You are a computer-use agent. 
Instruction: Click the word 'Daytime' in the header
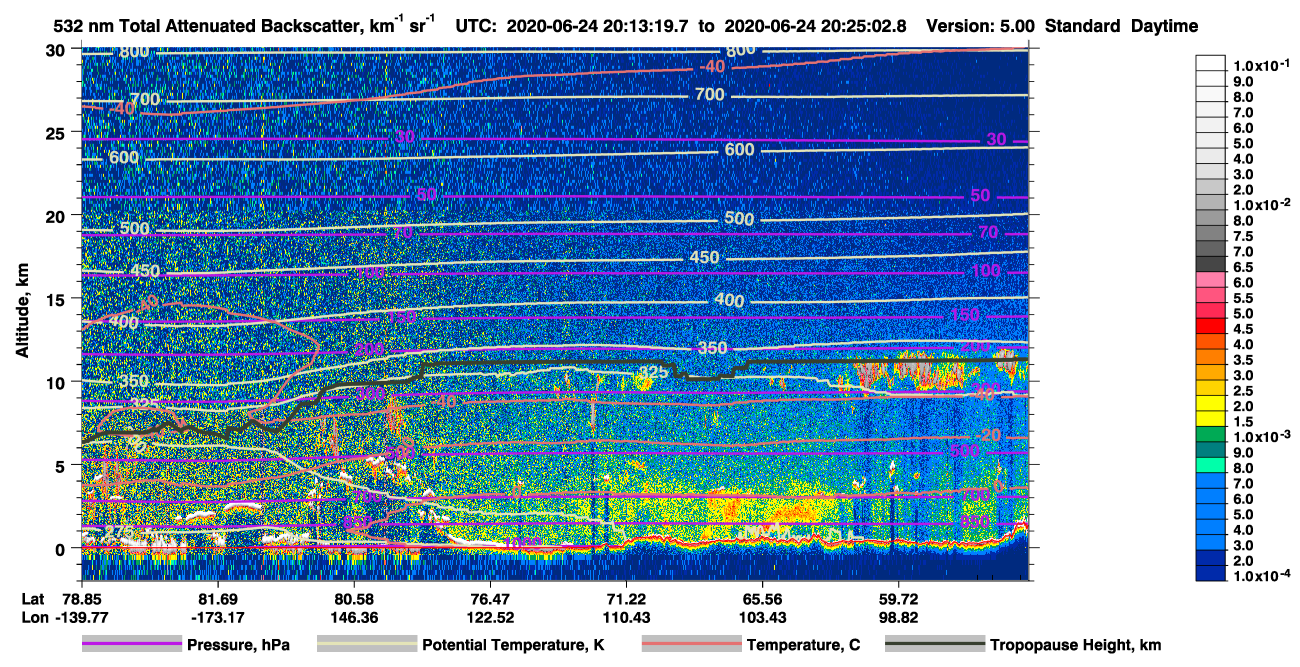pos(1164,26)
